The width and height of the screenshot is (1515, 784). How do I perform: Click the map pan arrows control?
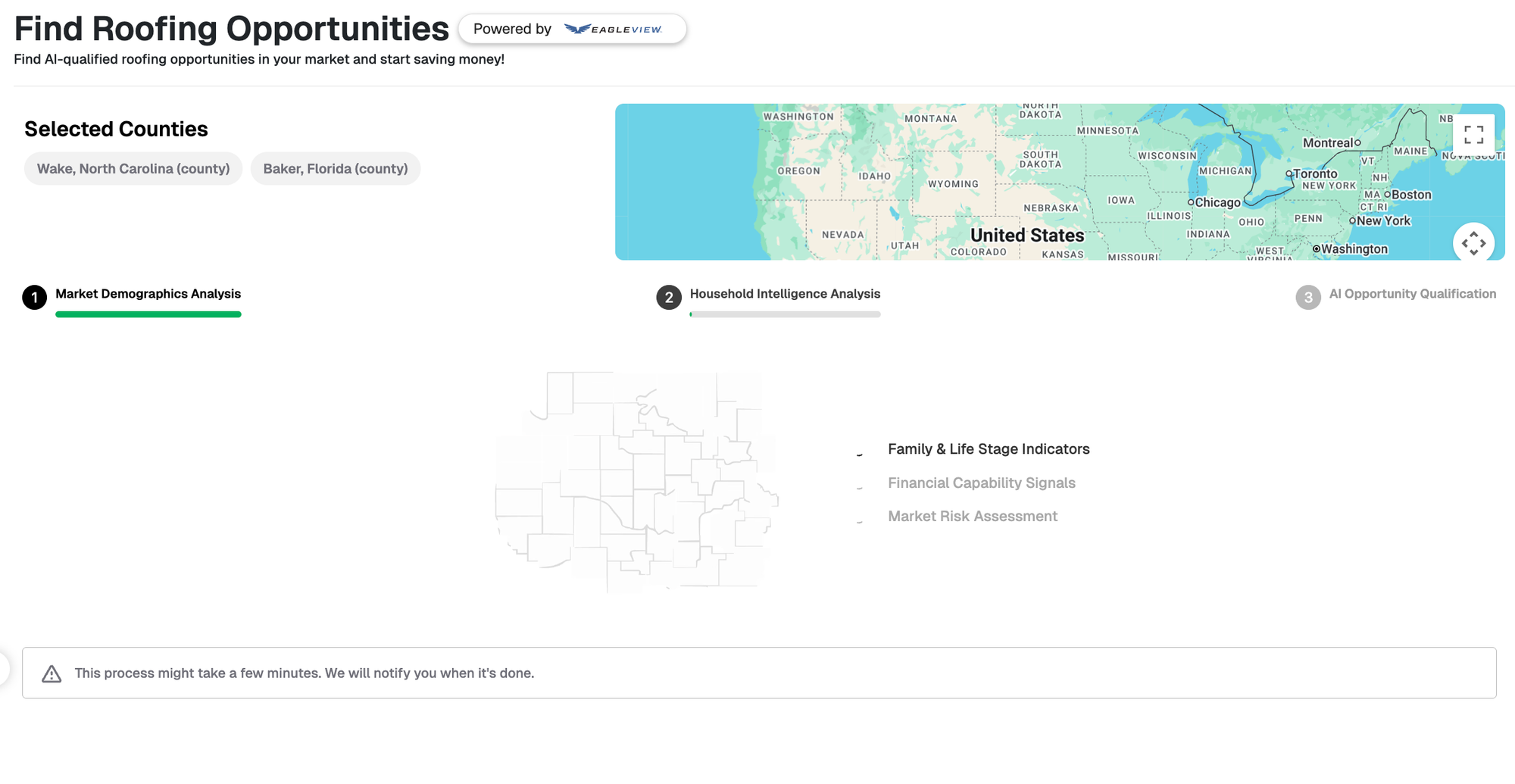(x=1473, y=243)
